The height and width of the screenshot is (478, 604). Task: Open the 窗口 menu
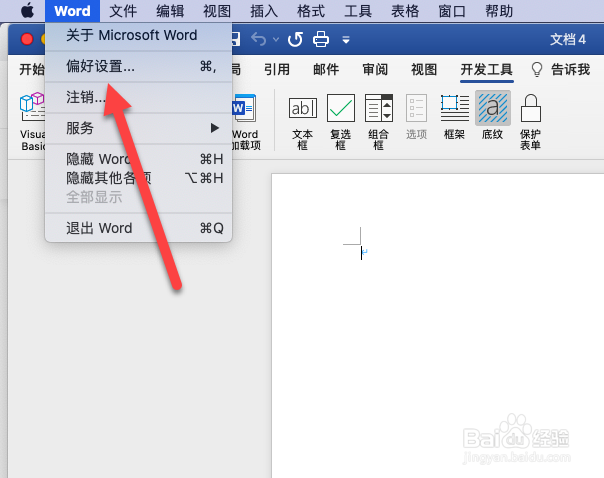point(452,11)
